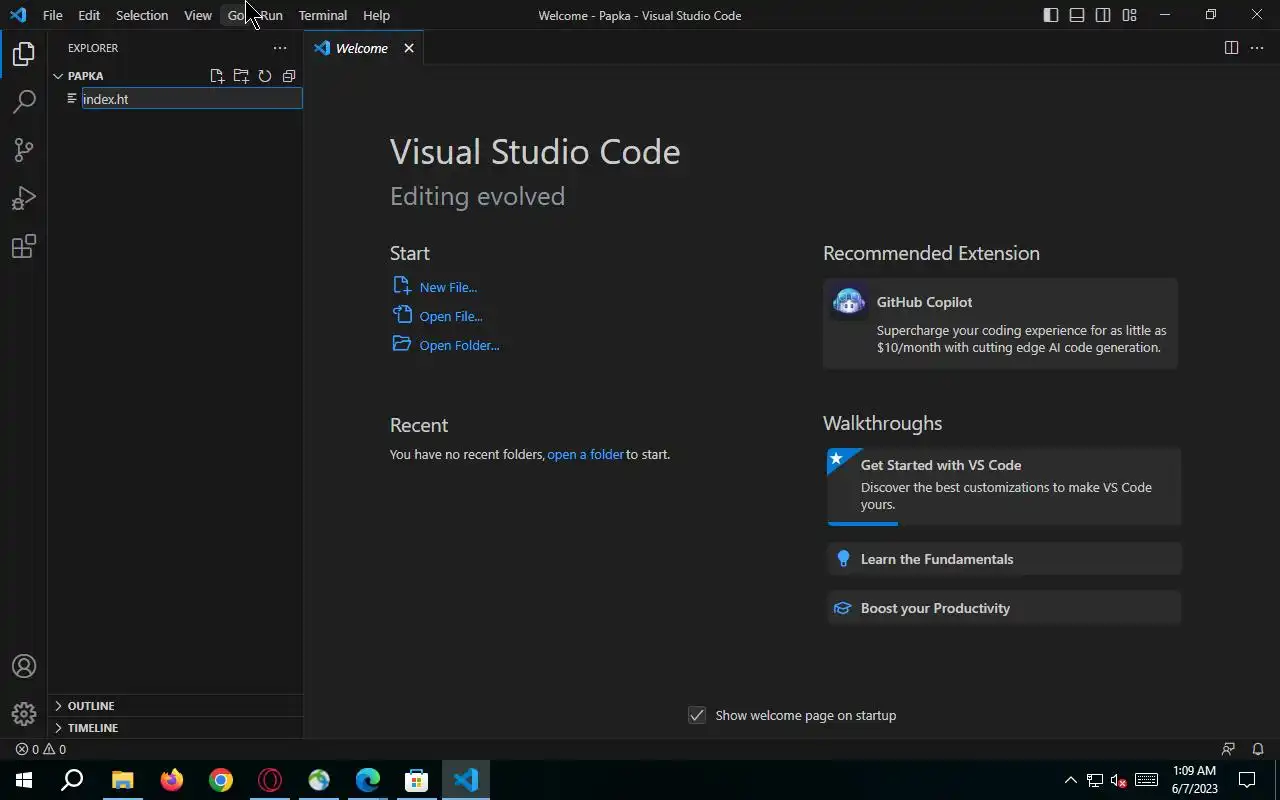
Task: Open the touch keyboard tray icon
Action: click(1146, 780)
